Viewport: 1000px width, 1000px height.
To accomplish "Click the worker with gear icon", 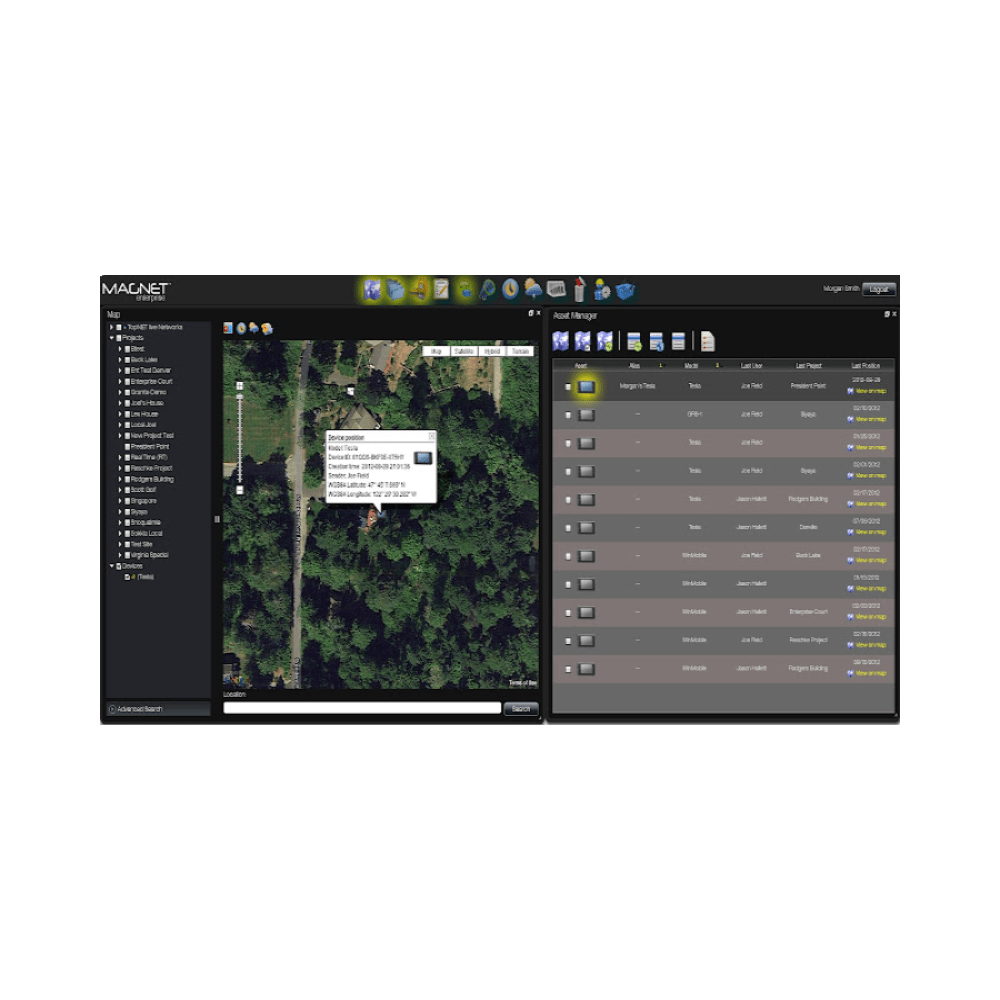I will (601, 290).
